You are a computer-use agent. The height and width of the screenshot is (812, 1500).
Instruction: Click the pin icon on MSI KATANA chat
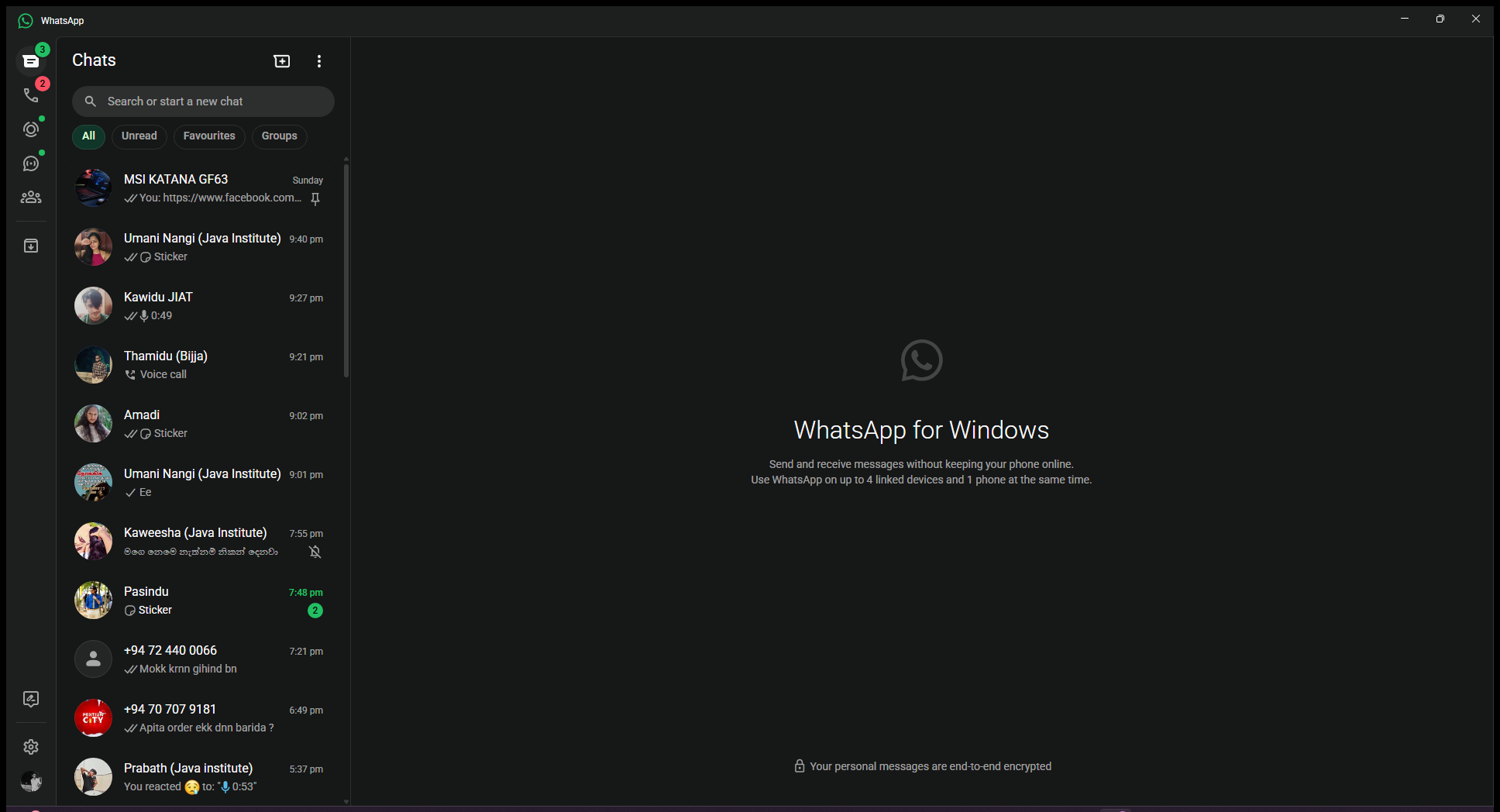315,199
